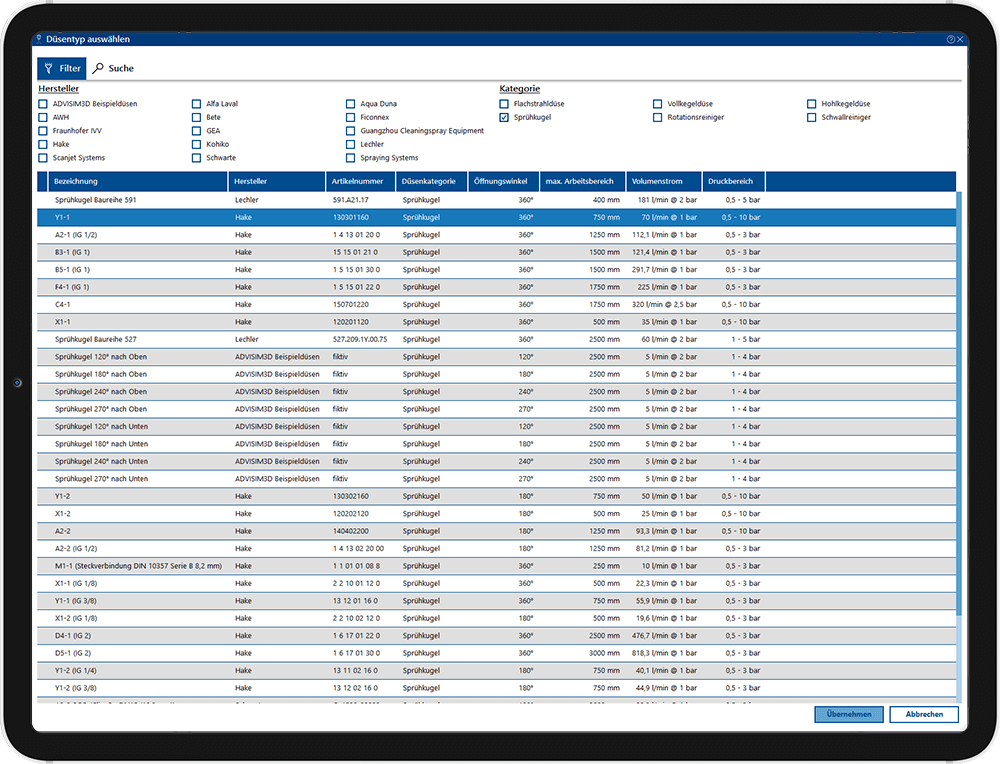Toggle the Hake manufacturer checkbox
This screenshot has height=764, width=1000.
43,144
